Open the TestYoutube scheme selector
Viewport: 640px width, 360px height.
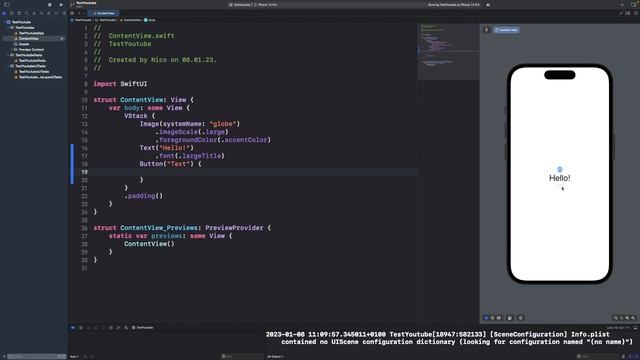pyautogui.click(x=240, y=5)
